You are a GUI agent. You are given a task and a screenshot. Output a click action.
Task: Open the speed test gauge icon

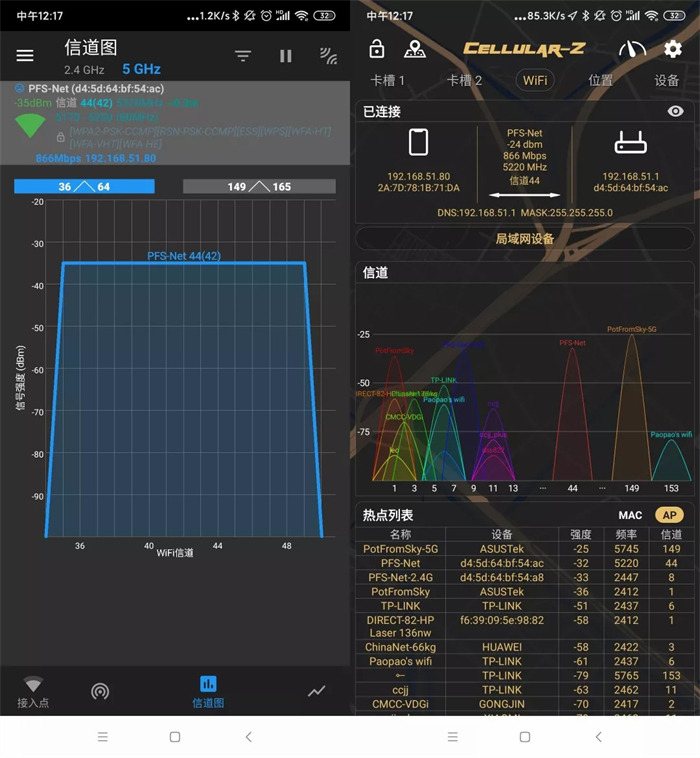632,49
